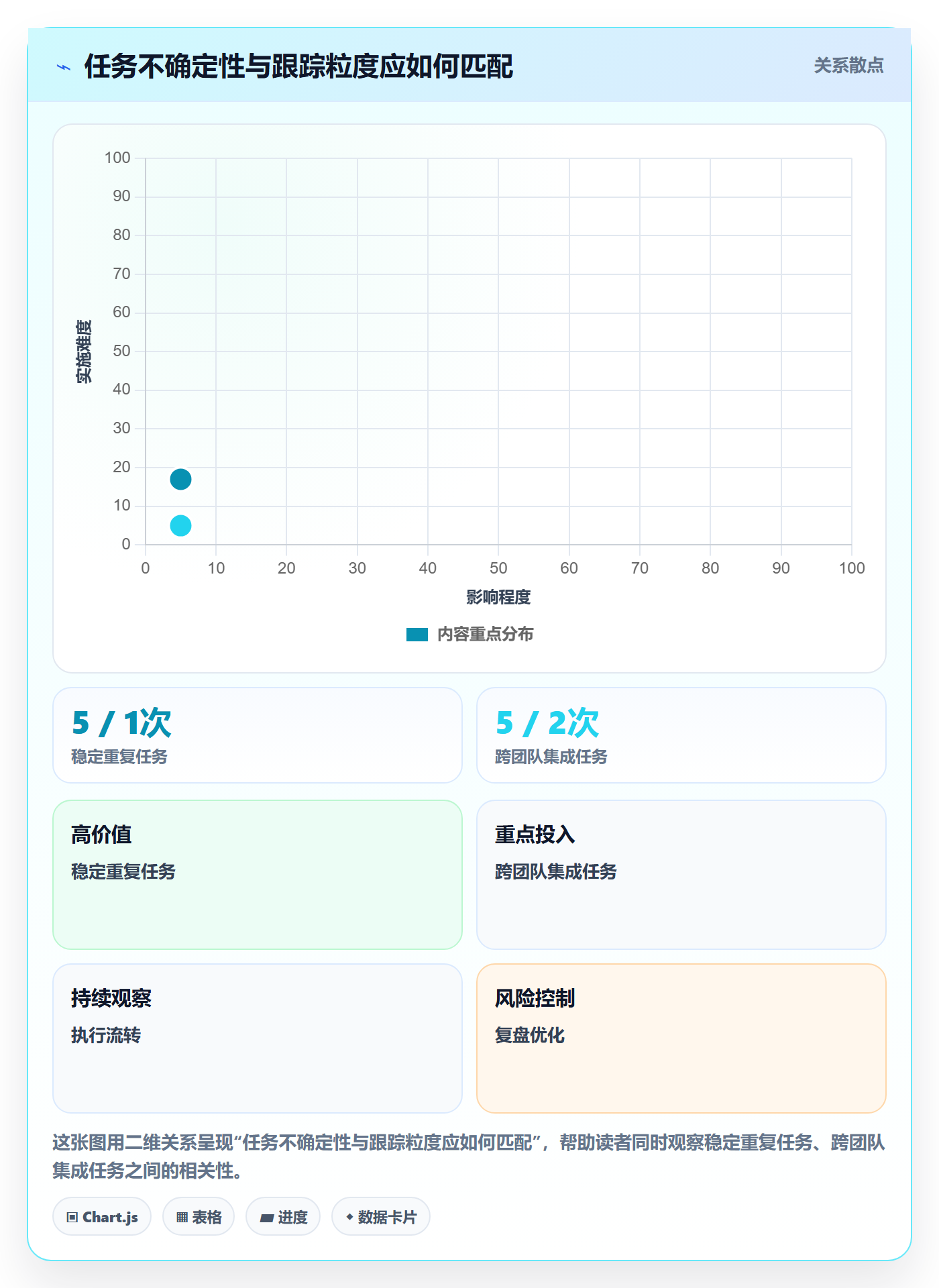Viewport: 939px width, 1288px height.
Task: Click the 执行流转 text in 持续观察 card
Action: pyautogui.click(x=106, y=1035)
